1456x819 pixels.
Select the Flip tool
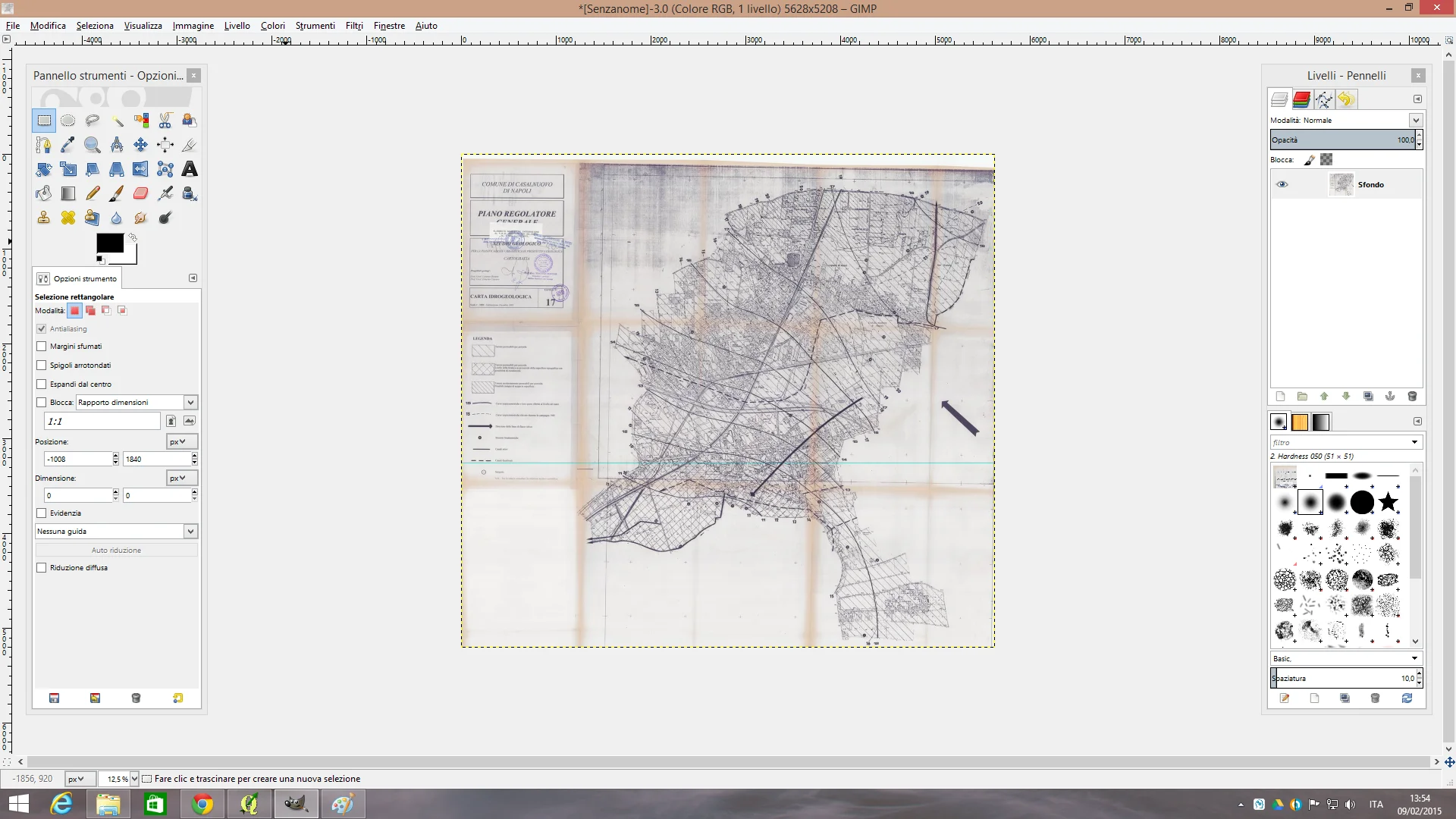141,169
